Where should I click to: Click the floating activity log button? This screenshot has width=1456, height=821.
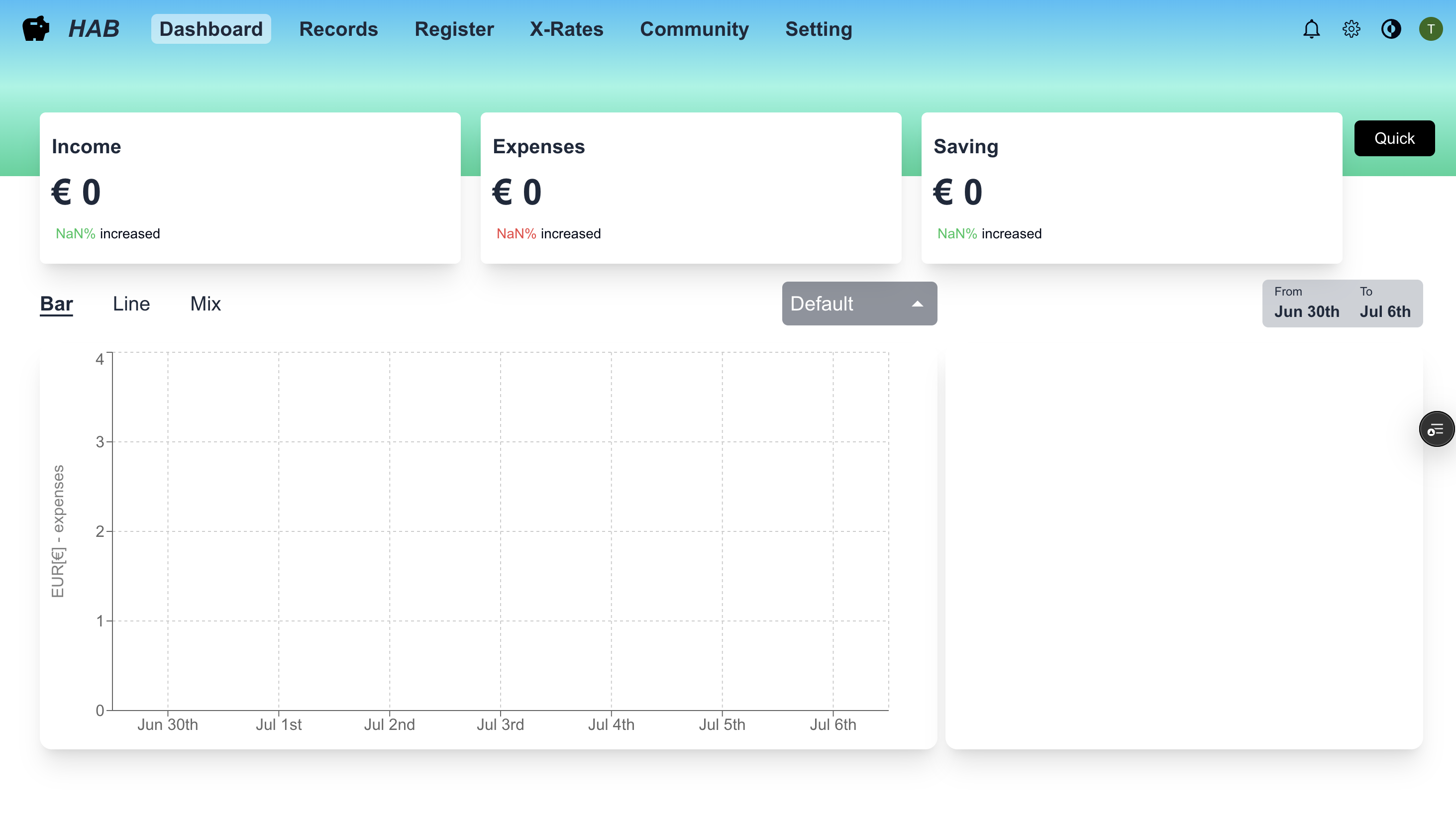coord(1436,429)
